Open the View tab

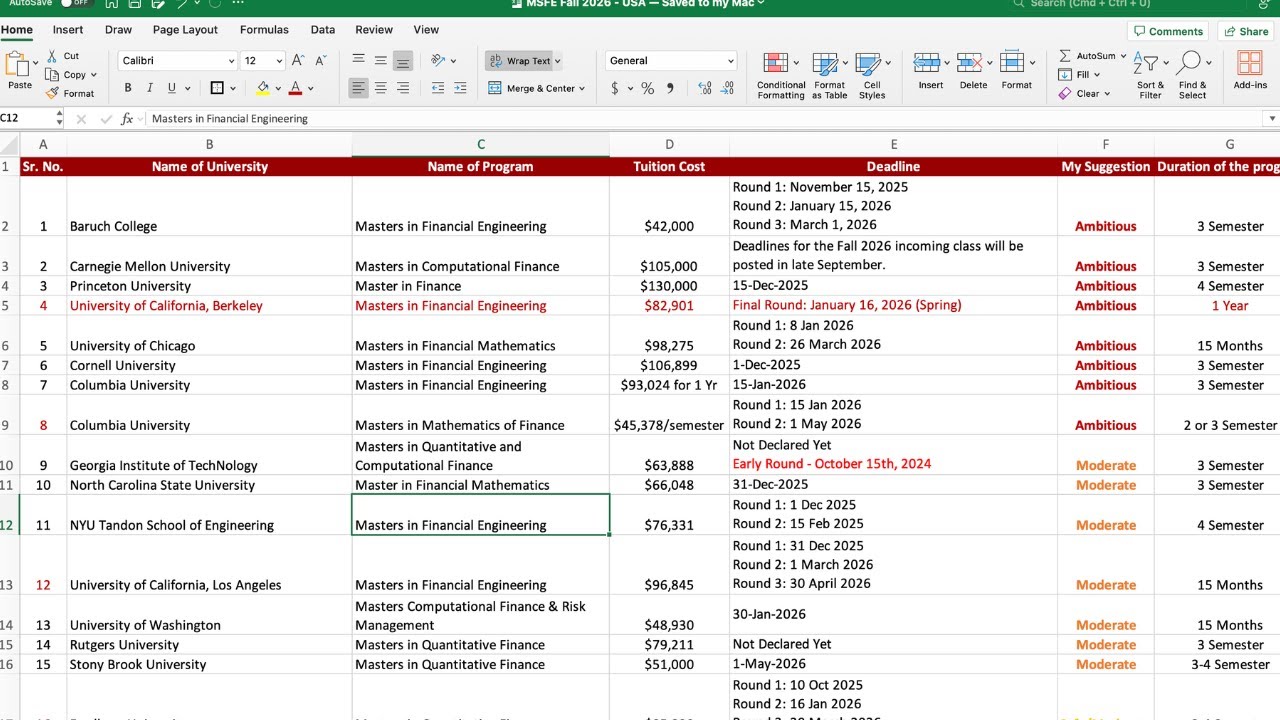[x=426, y=30]
